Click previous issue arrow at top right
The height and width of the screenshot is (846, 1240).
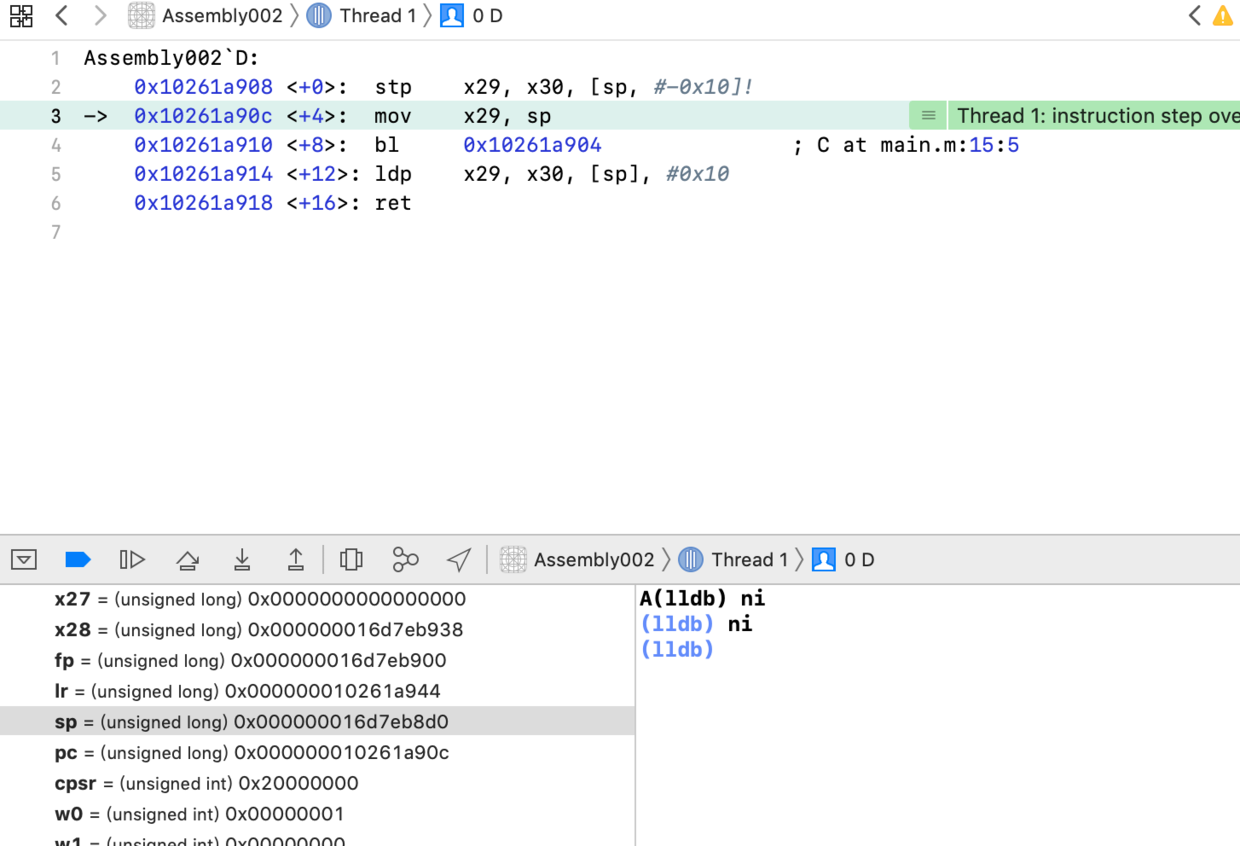(x=1194, y=16)
